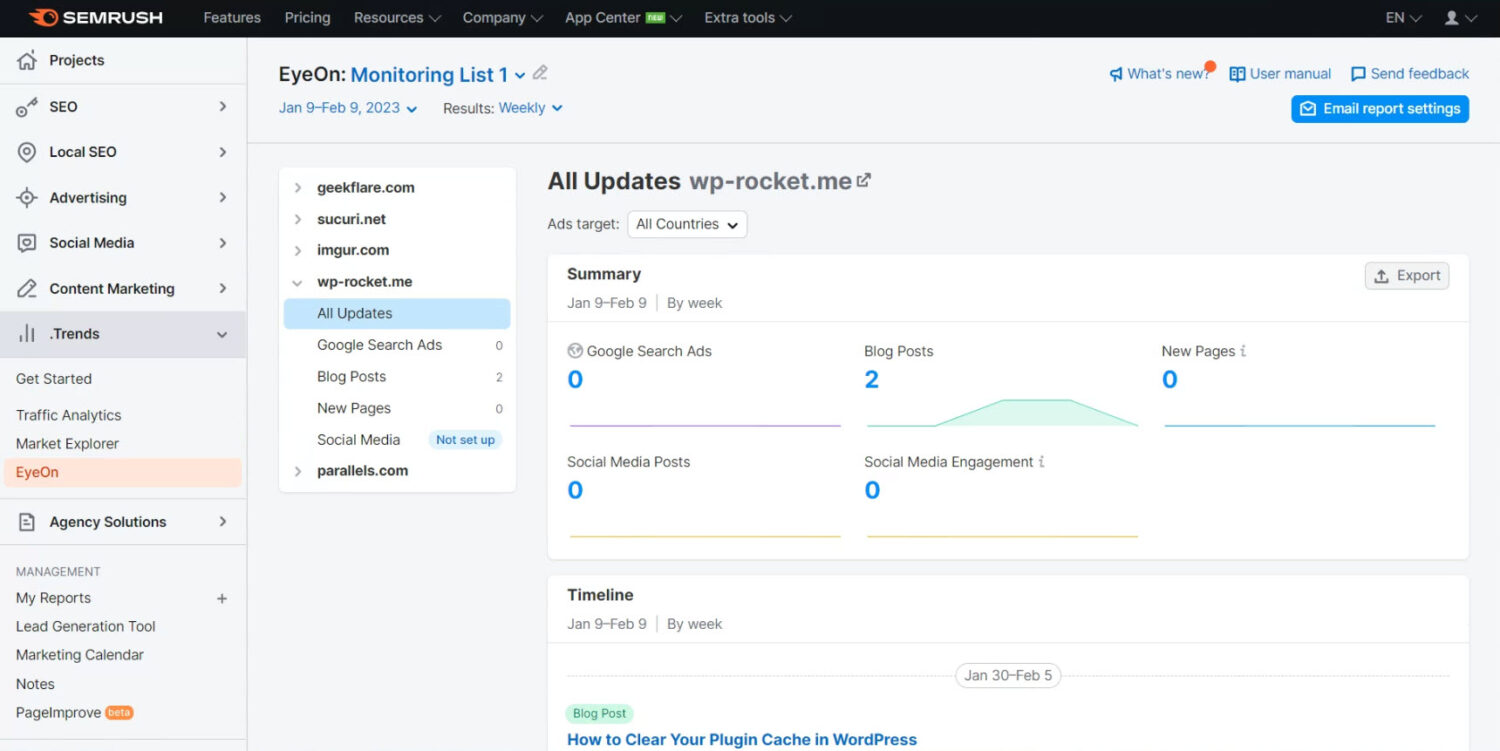Open the Monitoring List 1 dropdown

pyautogui.click(x=438, y=75)
